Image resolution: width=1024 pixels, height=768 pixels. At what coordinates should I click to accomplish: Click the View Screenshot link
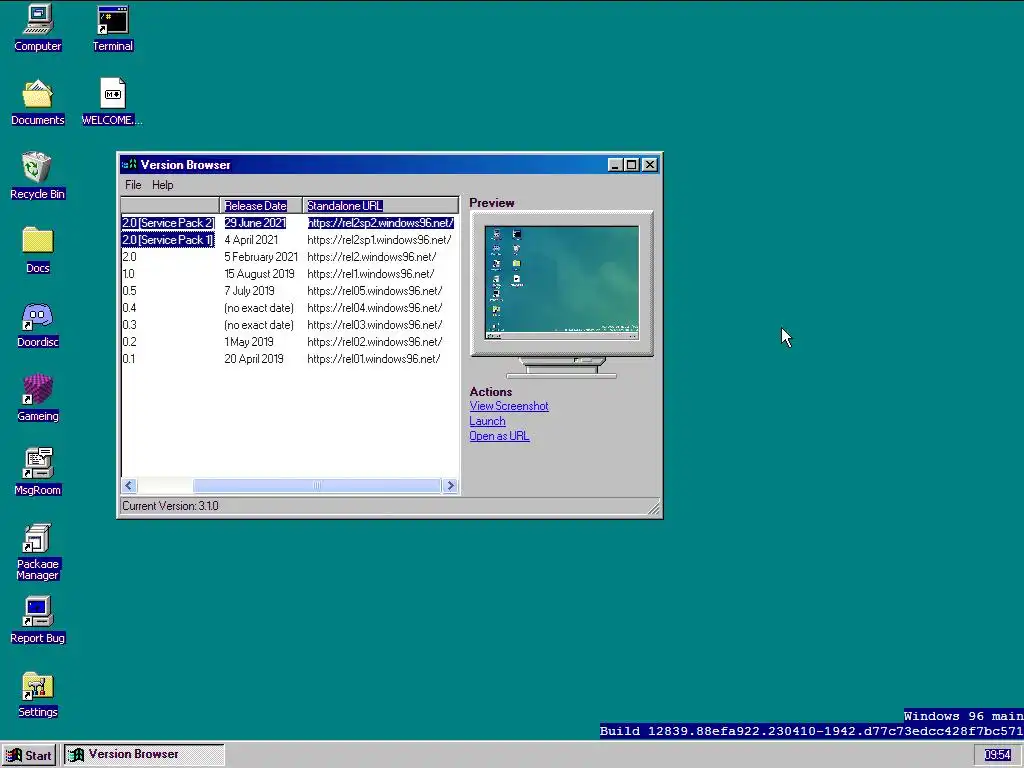[509, 406]
